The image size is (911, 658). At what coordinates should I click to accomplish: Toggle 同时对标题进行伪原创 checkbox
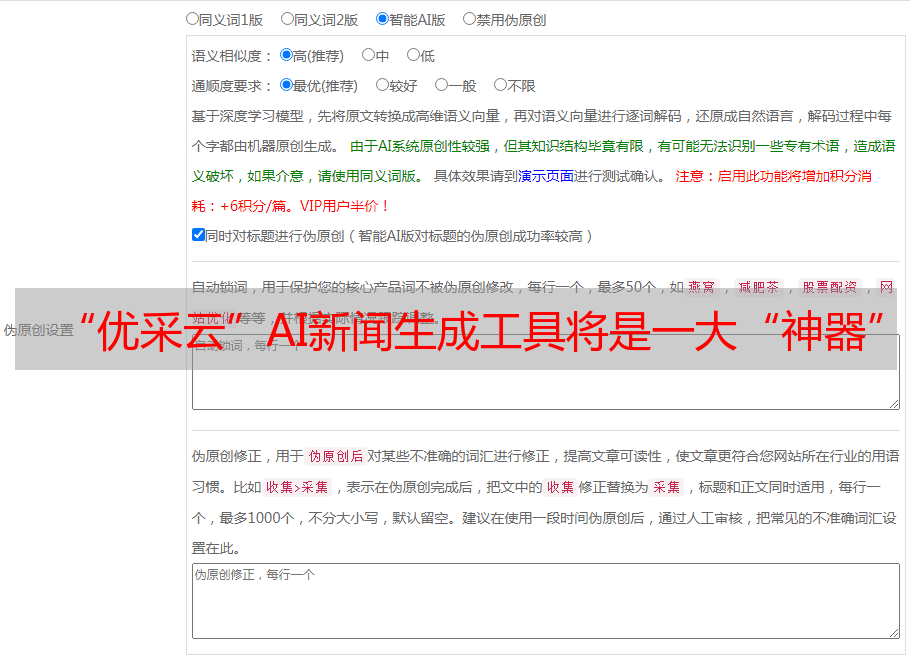click(x=198, y=235)
